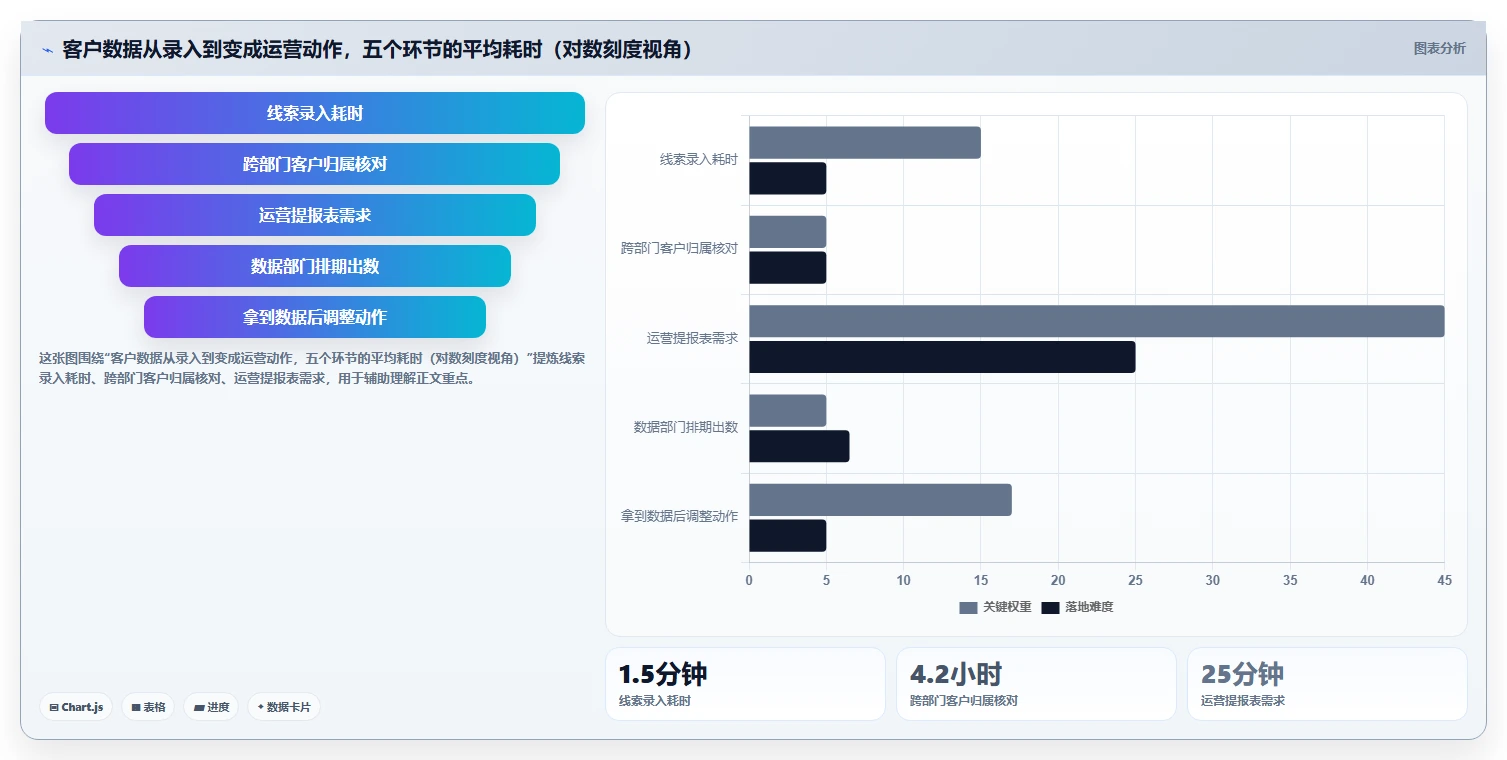This screenshot has height=760, width=1507.
Task: Click the 落地难度 bar for 拿到数据后调整动作
Action: pyautogui.click(x=788, y=536)
